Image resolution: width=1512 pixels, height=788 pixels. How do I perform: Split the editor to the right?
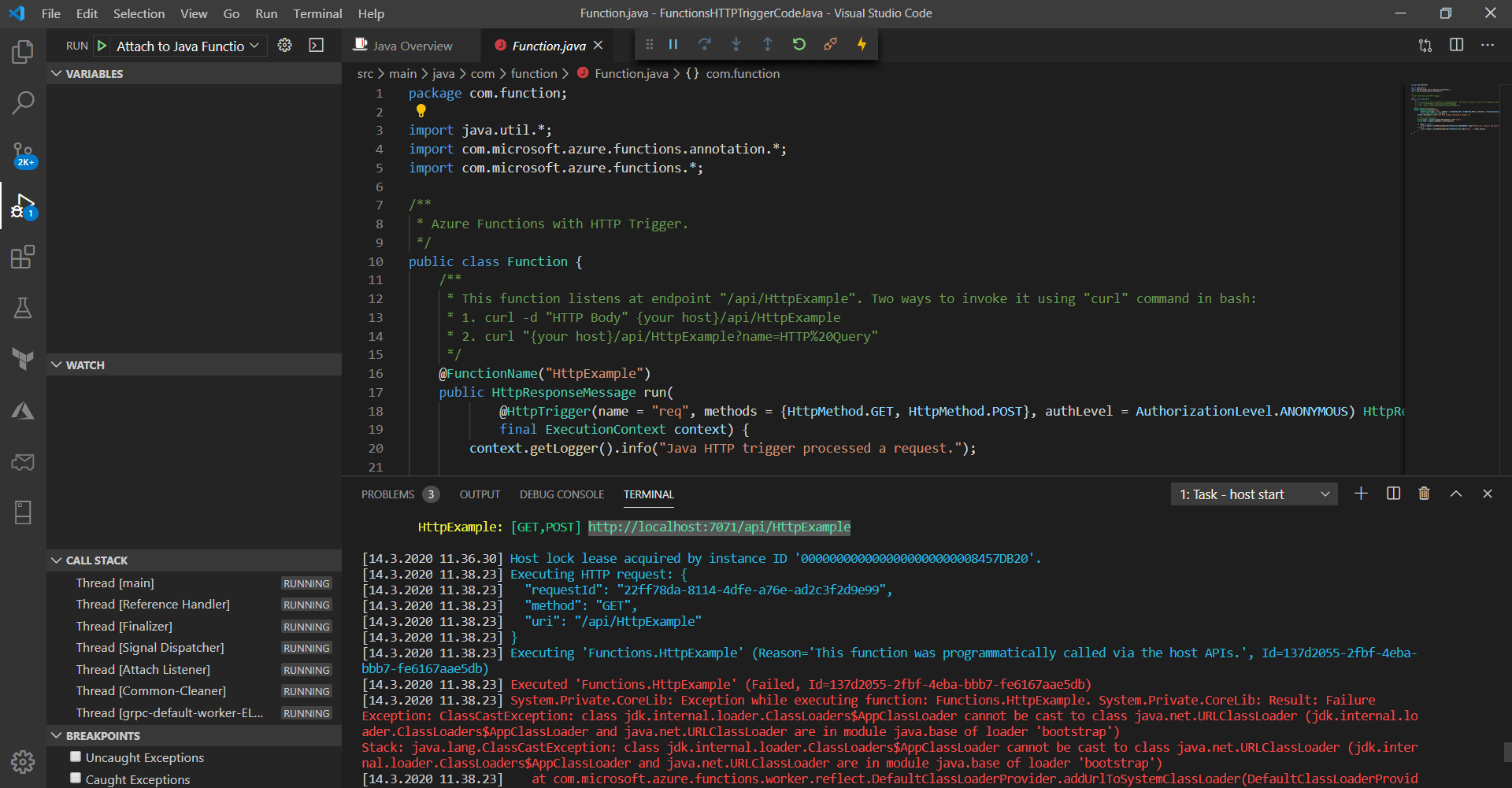coord(1457,45)
